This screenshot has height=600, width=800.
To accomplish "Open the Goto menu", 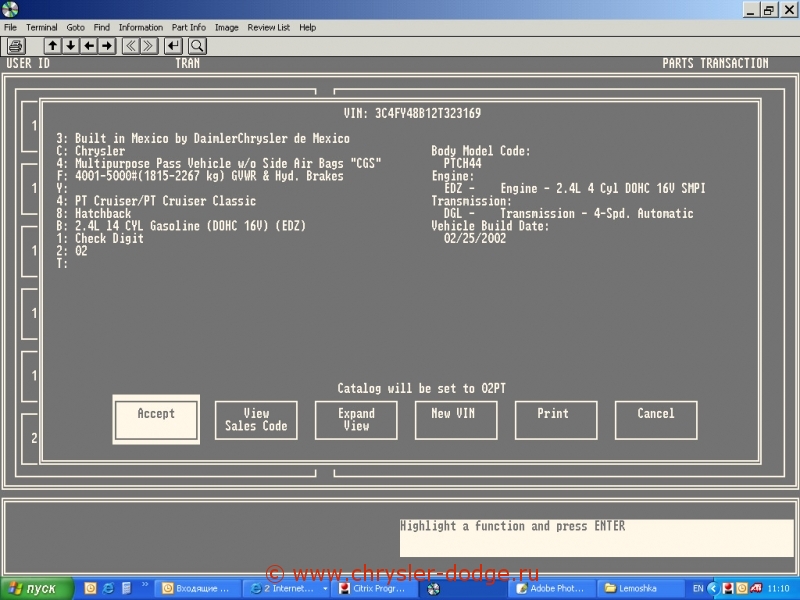I will click(x=76, y=28).
